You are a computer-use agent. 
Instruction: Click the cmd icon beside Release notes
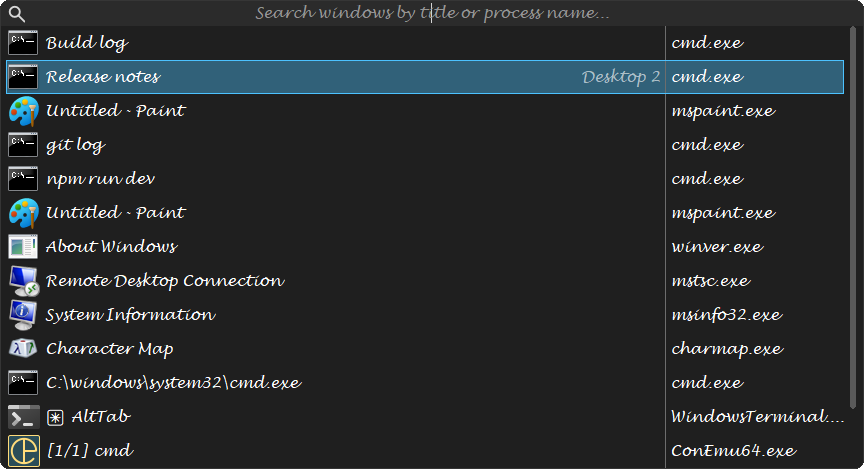(23, 77)
